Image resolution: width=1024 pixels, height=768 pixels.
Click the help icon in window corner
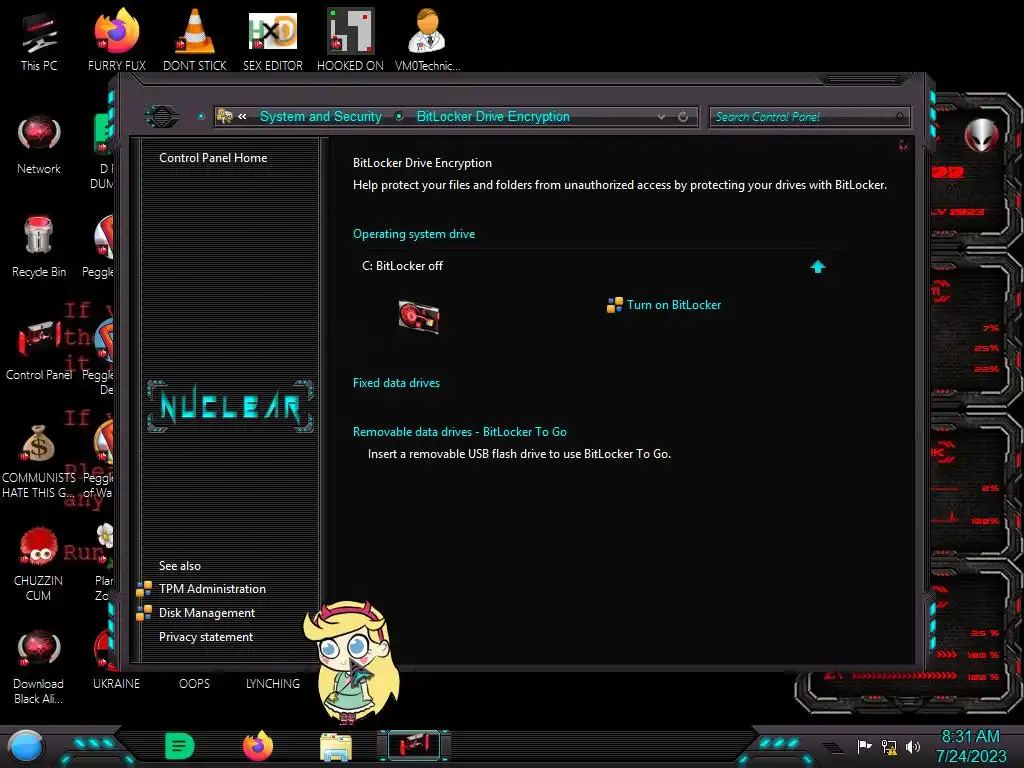coord(903,145)
